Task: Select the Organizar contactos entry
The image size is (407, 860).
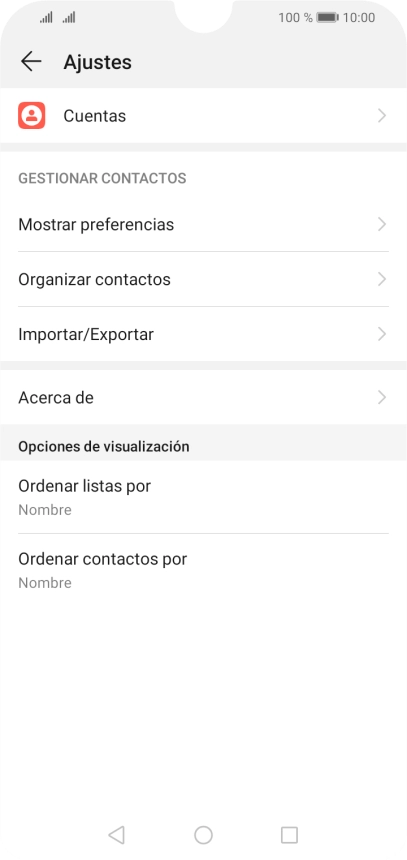Action: click(x=204, y=279)
